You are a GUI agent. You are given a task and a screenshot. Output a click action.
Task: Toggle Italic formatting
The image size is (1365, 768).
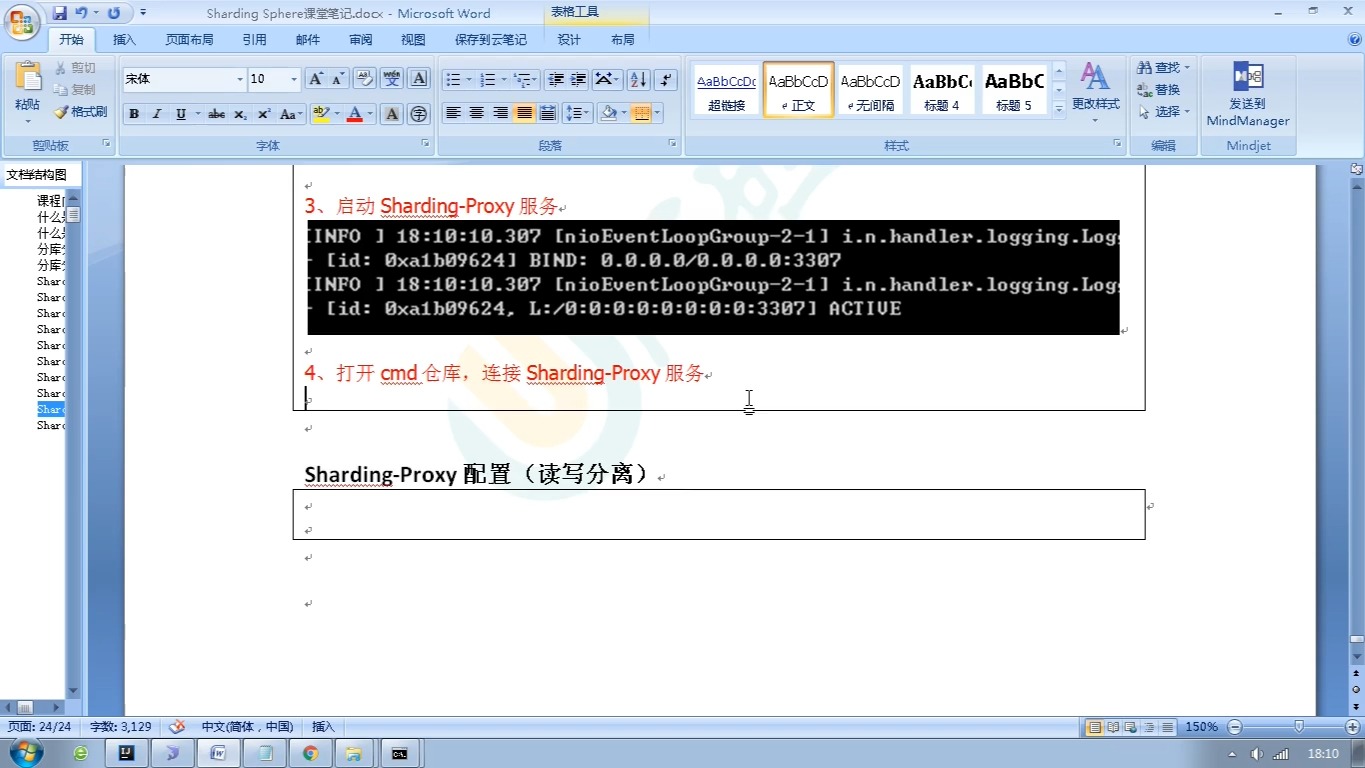coord(156,114)
